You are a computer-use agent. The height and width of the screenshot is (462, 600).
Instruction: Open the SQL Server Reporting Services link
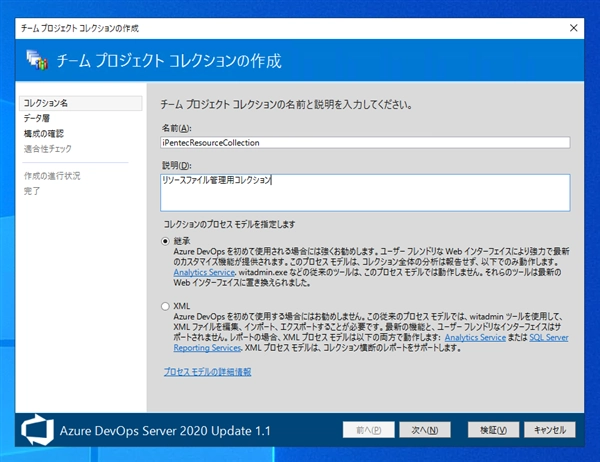549,338
